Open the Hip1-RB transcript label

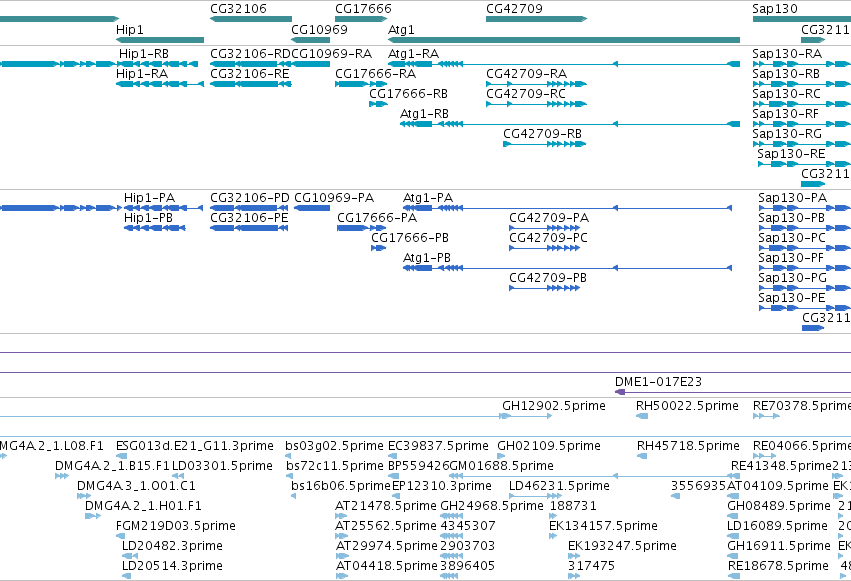coord(144,54)
